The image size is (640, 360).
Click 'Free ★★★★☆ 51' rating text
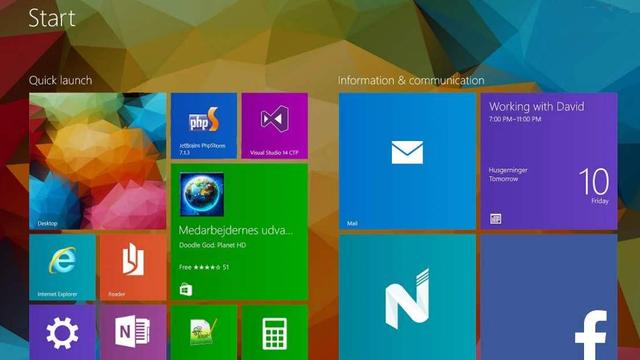[204, 267]
